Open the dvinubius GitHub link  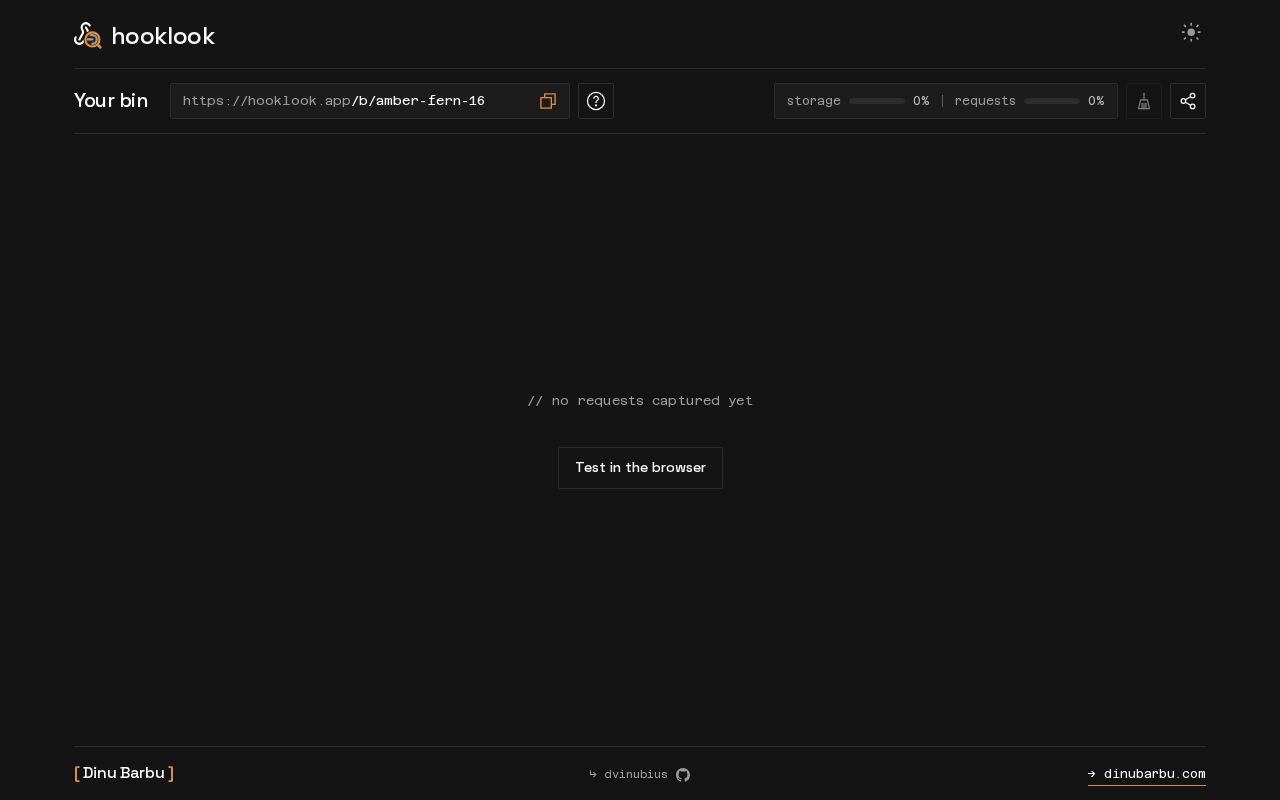[x=639, y=774]
